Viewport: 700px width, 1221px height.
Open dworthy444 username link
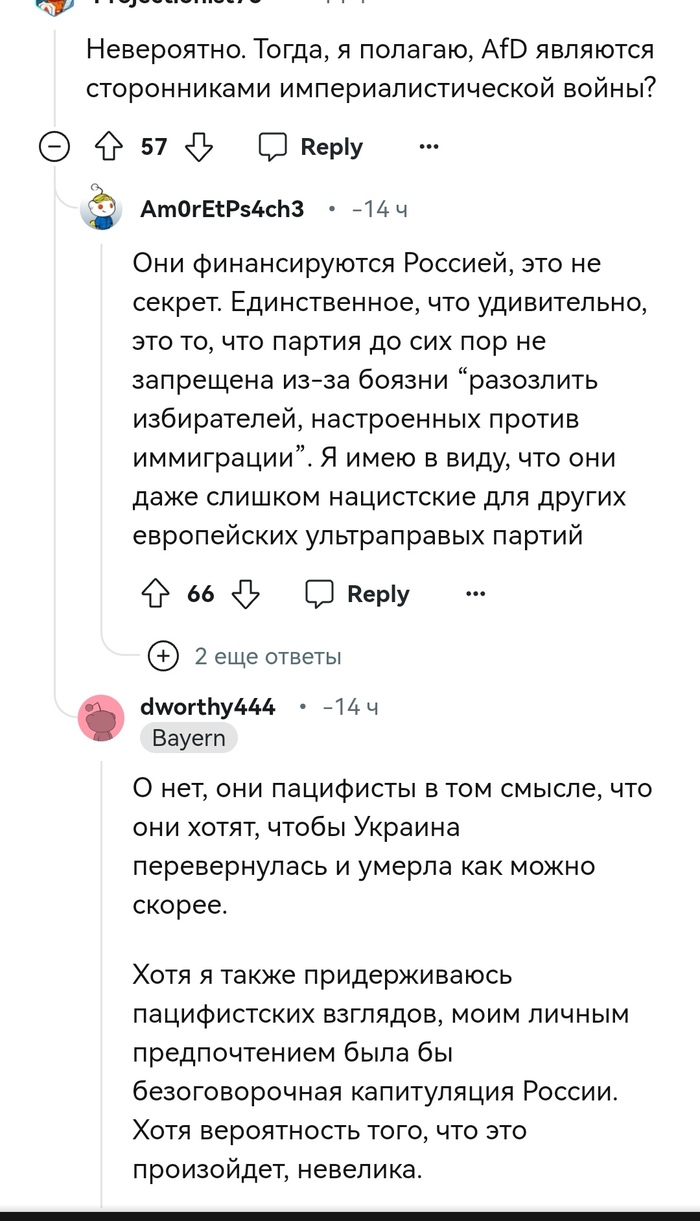pyautogui.click(x=207, y=706)
